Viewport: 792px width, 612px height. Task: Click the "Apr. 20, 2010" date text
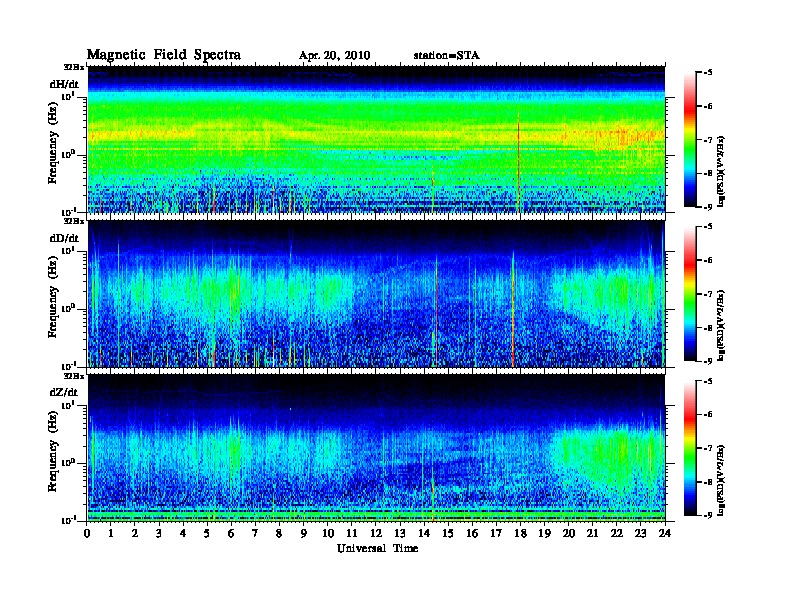[x=334, y=56]
